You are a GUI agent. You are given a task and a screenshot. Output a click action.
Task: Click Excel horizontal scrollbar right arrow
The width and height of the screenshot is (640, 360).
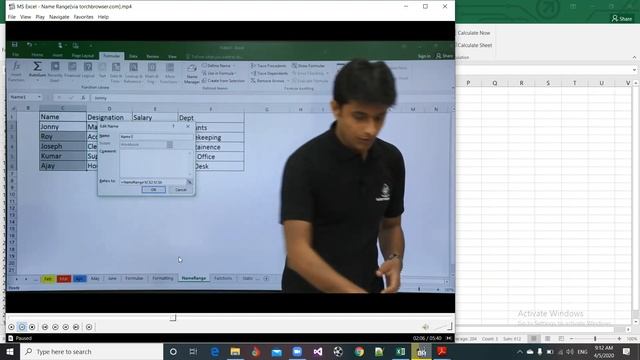click(628, 329)
